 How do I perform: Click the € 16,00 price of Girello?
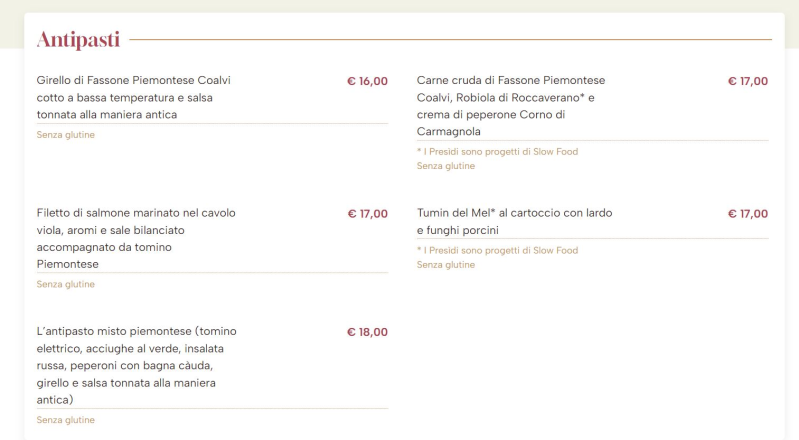pyautogui.click(x=367, y=81)
